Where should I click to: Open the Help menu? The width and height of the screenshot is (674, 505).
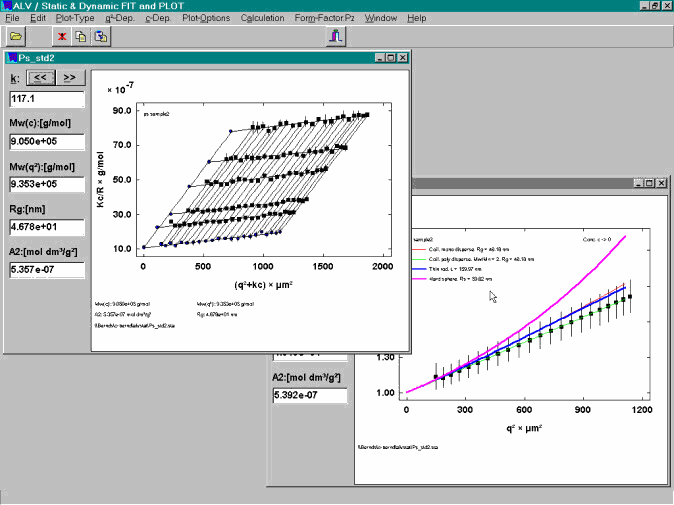(417, 18)
